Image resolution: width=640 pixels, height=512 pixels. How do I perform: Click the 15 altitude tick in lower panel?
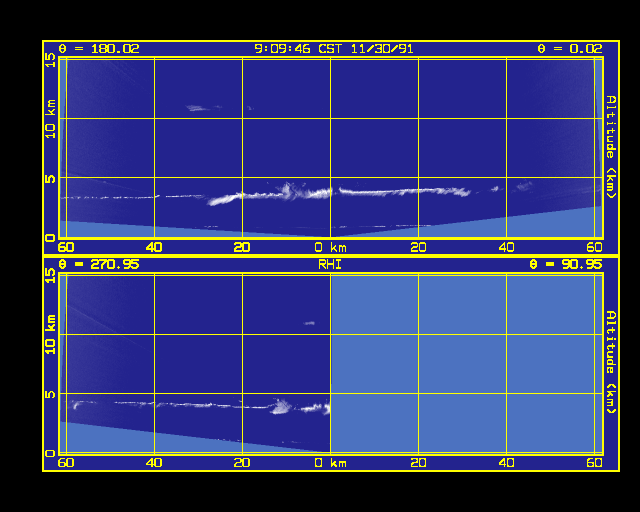point(50,276)
